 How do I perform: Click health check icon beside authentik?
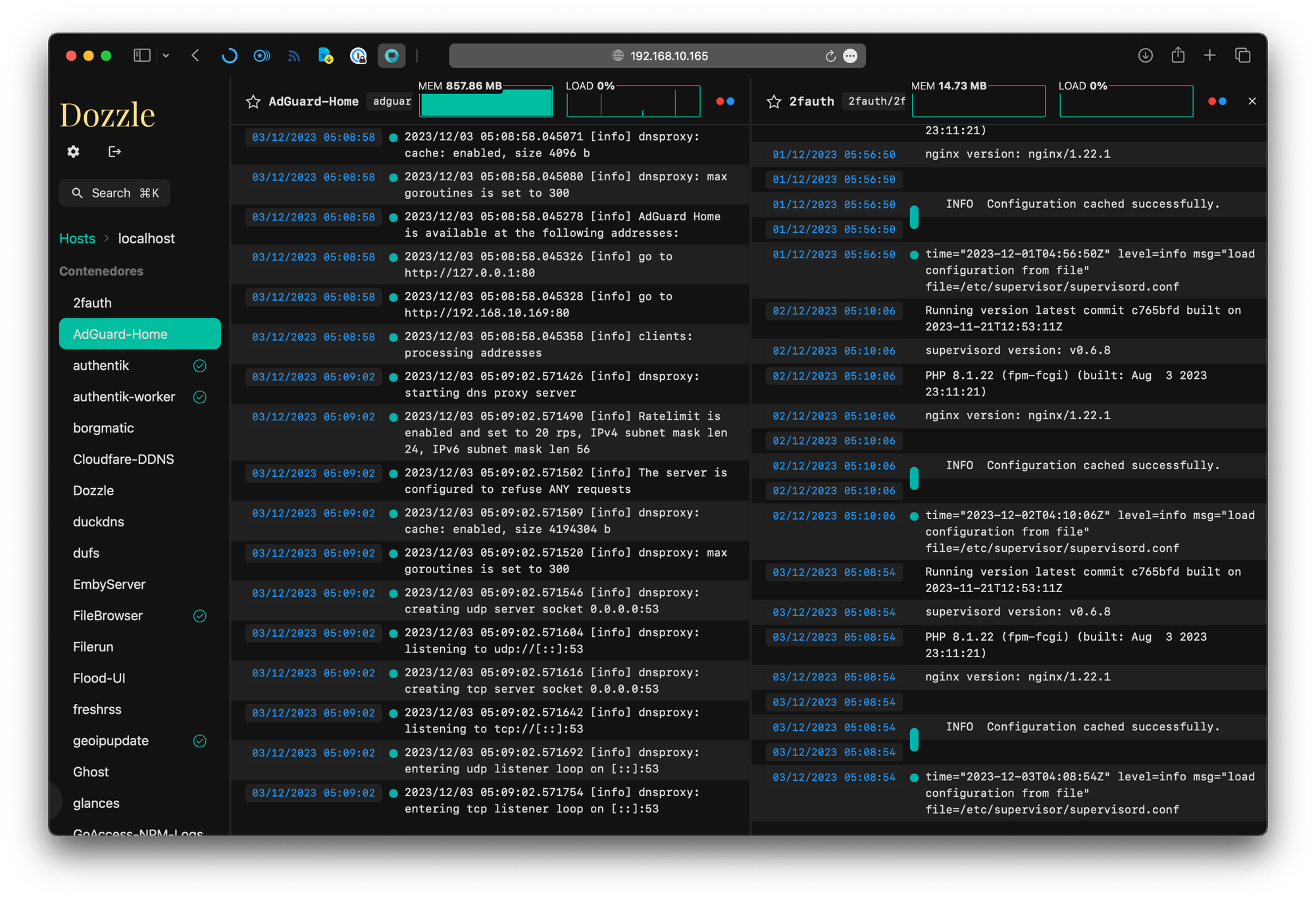click(x=200, y=366)
